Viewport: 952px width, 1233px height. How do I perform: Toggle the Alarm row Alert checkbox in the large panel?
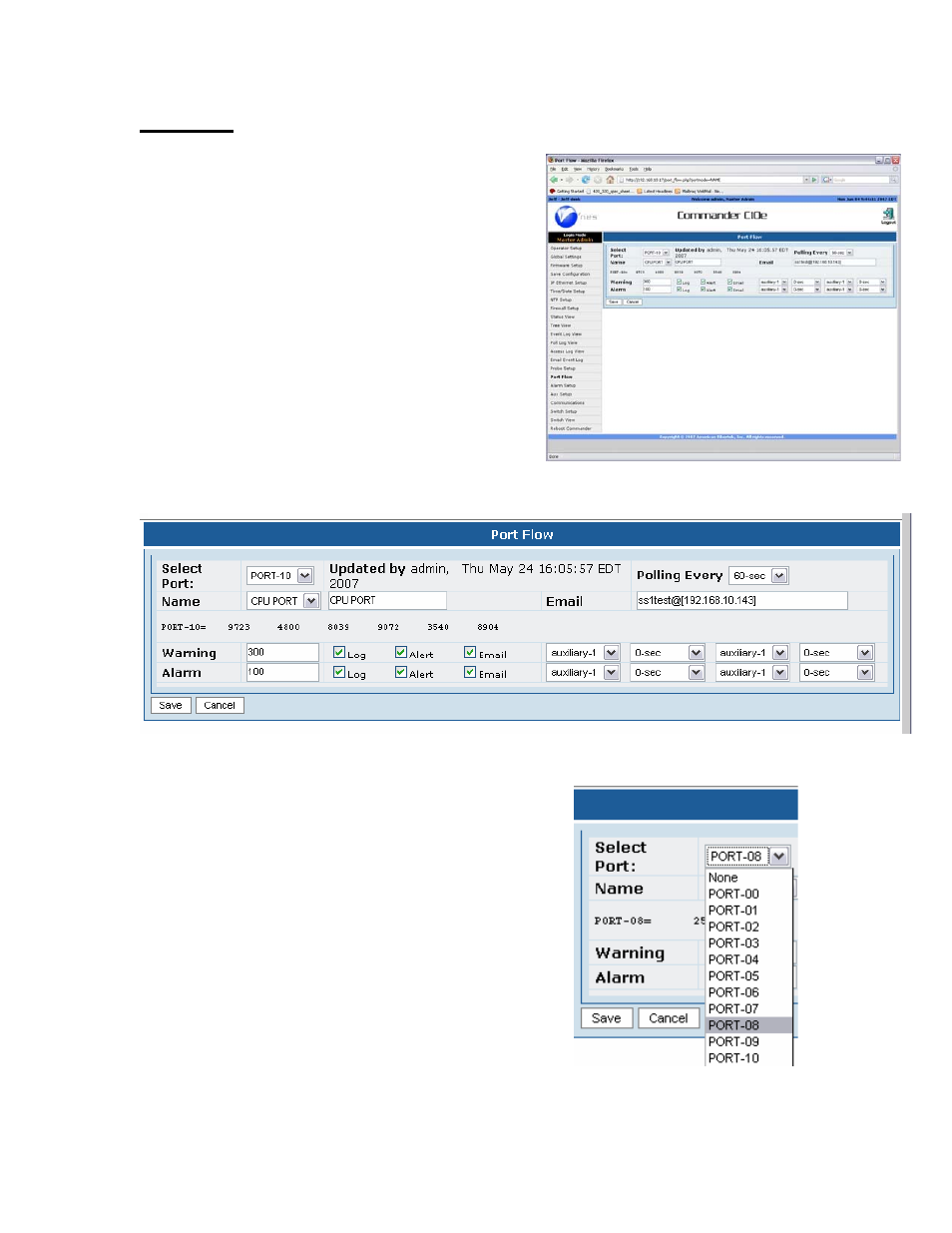(x=401, y=672)
